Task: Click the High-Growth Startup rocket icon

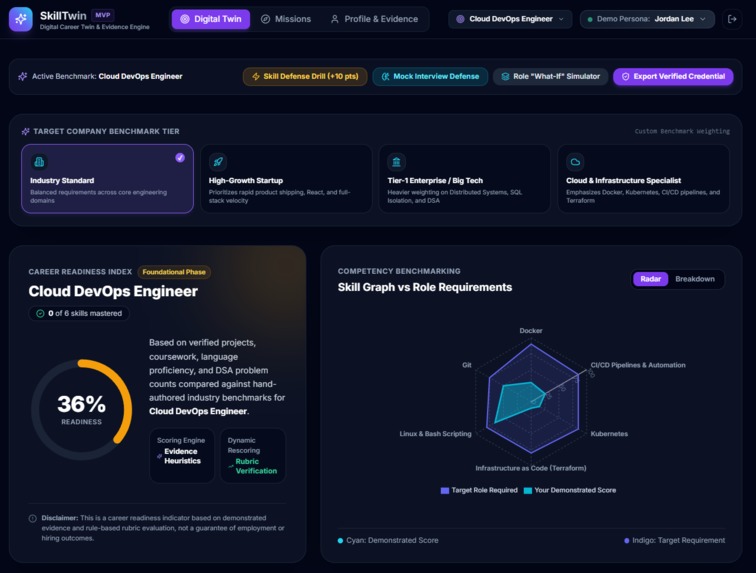Action: (218, 162)
